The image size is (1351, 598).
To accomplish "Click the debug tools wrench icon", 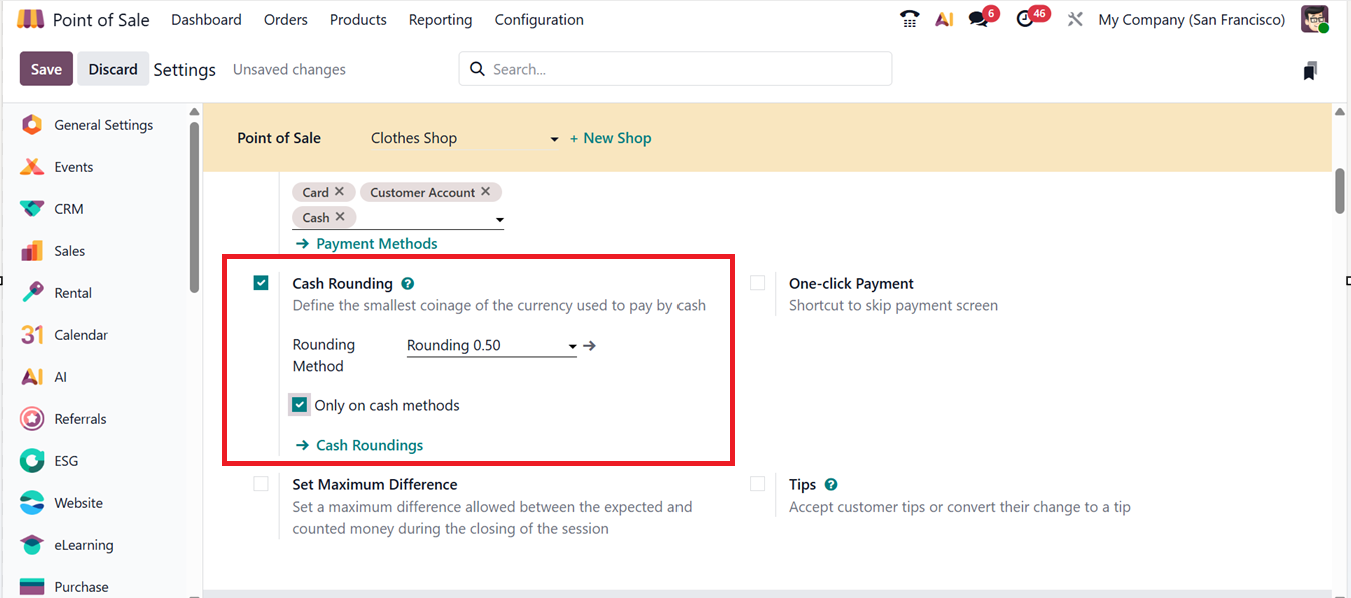I will point(1075,19).
